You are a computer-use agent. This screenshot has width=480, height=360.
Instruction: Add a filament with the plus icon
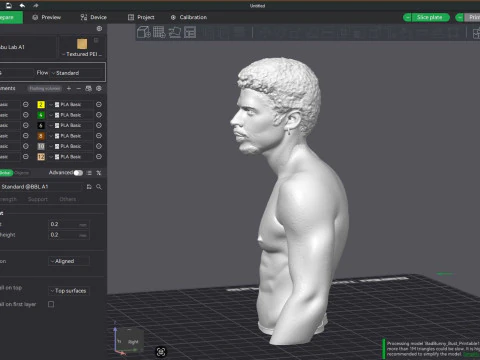[69, 89]
